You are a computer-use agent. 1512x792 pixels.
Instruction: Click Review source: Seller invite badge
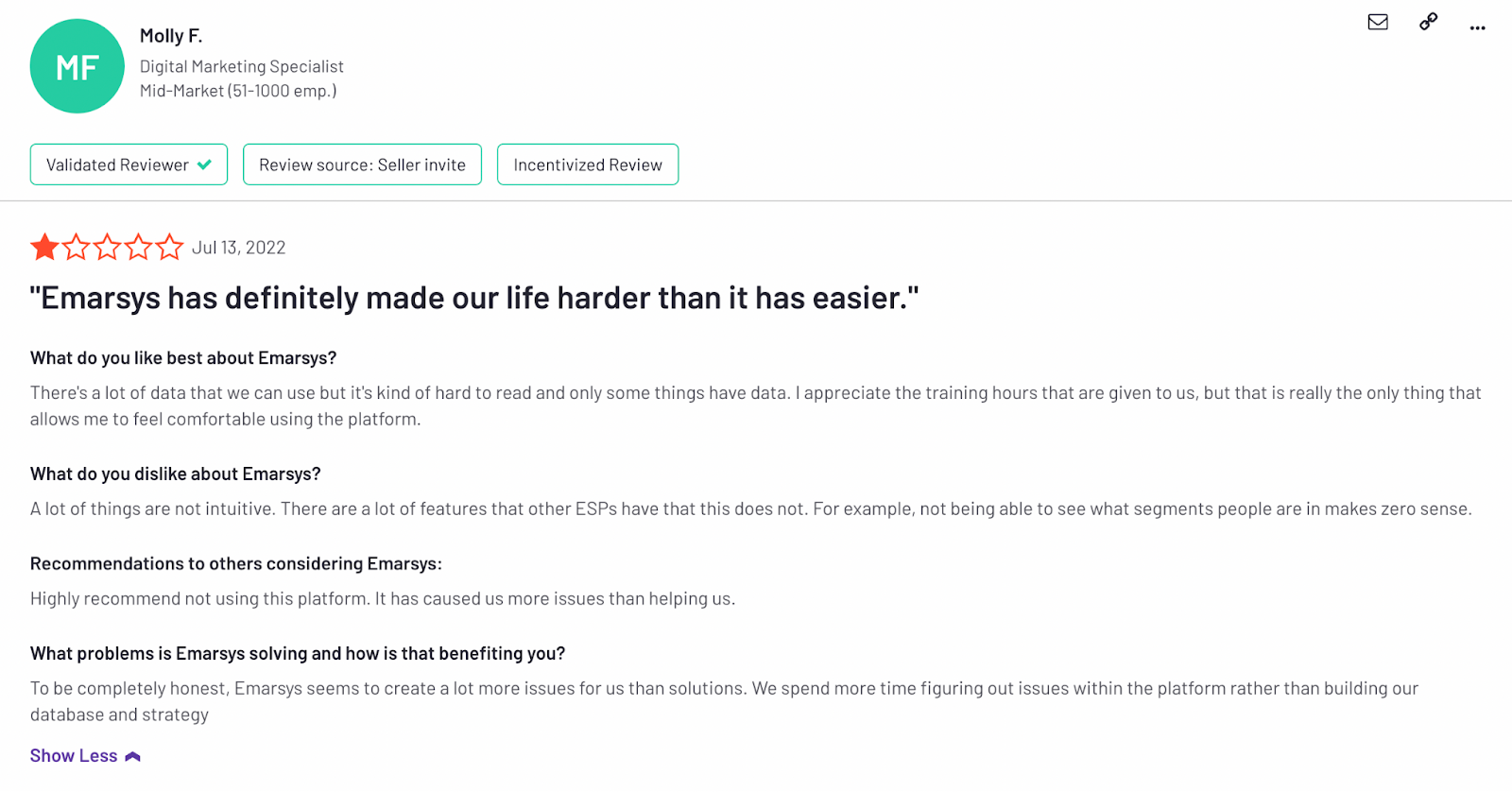362,164
